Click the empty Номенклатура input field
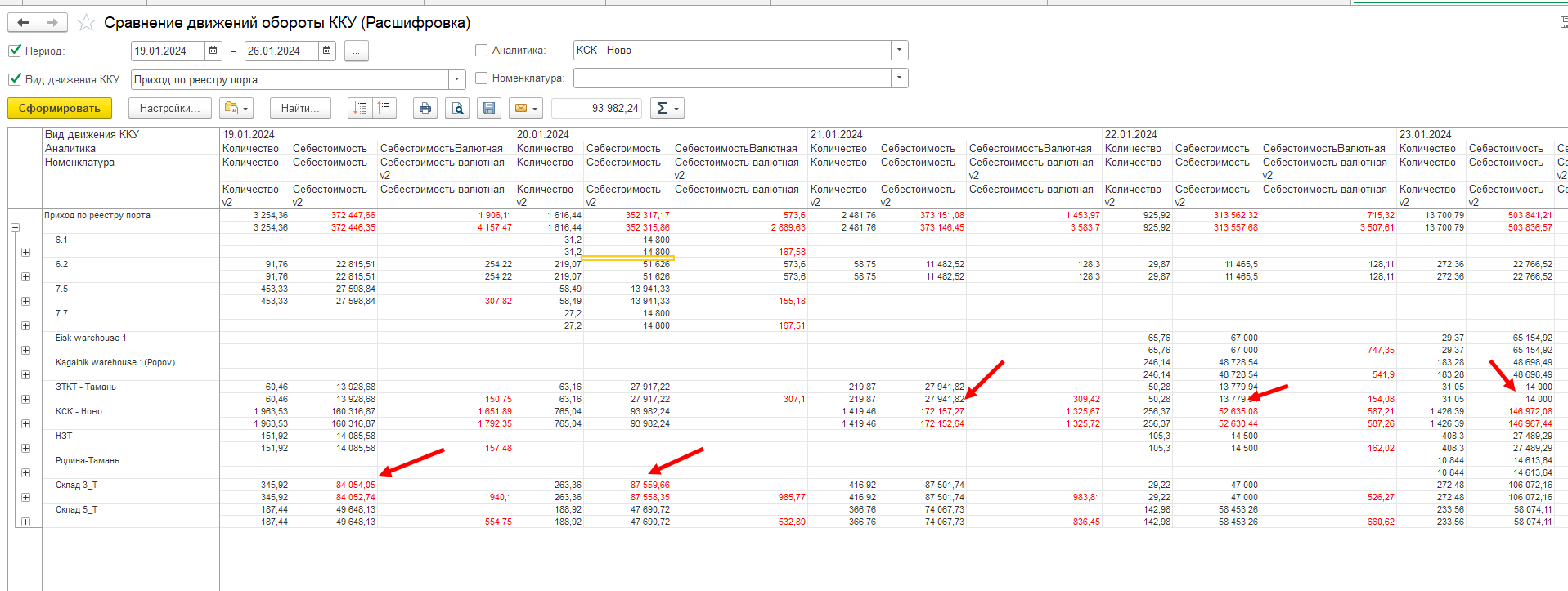Viewport: 1568px width, 591px height. click(731, 78)
